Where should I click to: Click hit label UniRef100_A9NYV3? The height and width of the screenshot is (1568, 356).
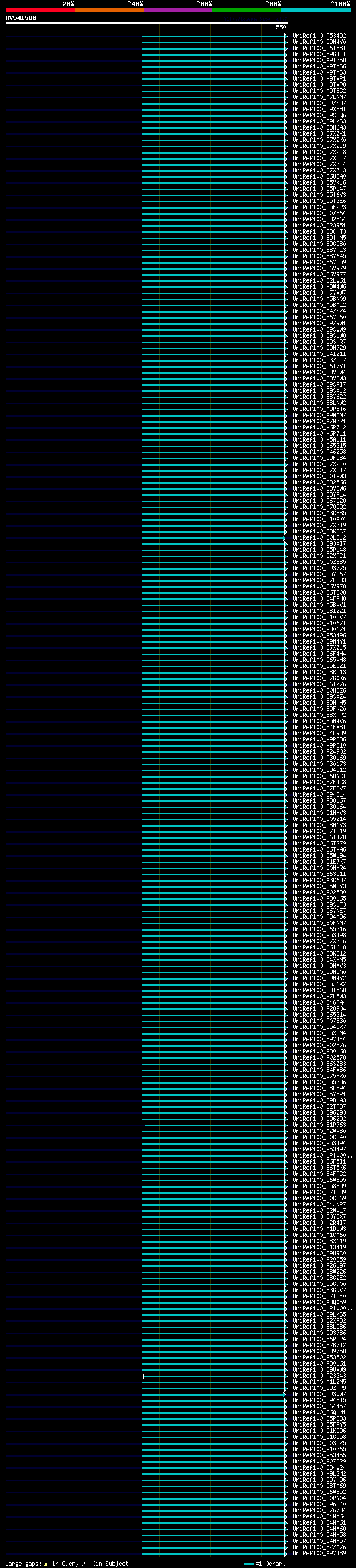tap(319, 966)
